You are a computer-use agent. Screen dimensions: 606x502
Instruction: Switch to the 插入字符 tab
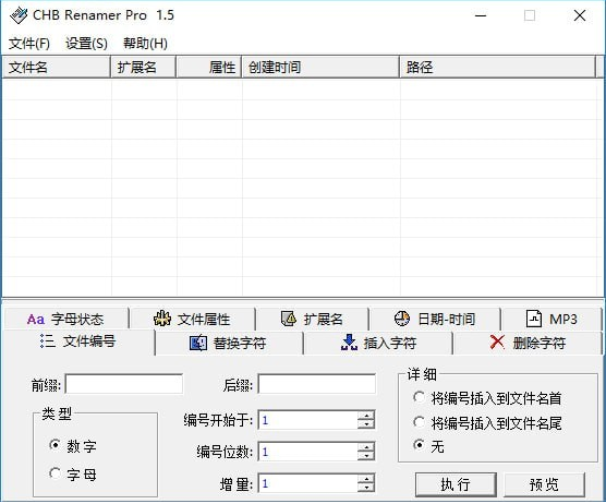click(378, 343)
